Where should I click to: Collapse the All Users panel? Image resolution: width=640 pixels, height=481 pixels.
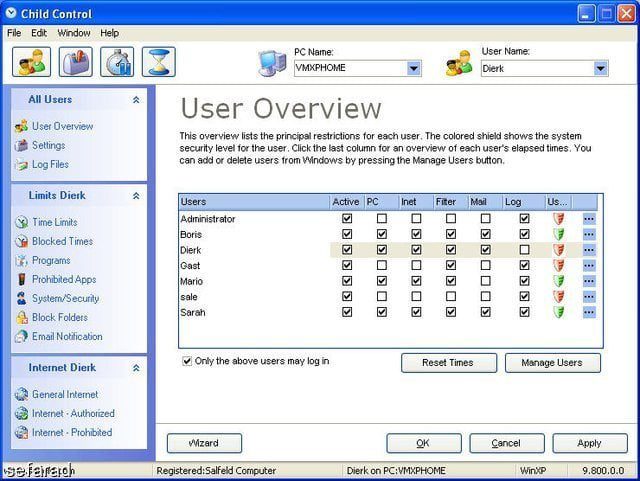(x=136, y=100)
